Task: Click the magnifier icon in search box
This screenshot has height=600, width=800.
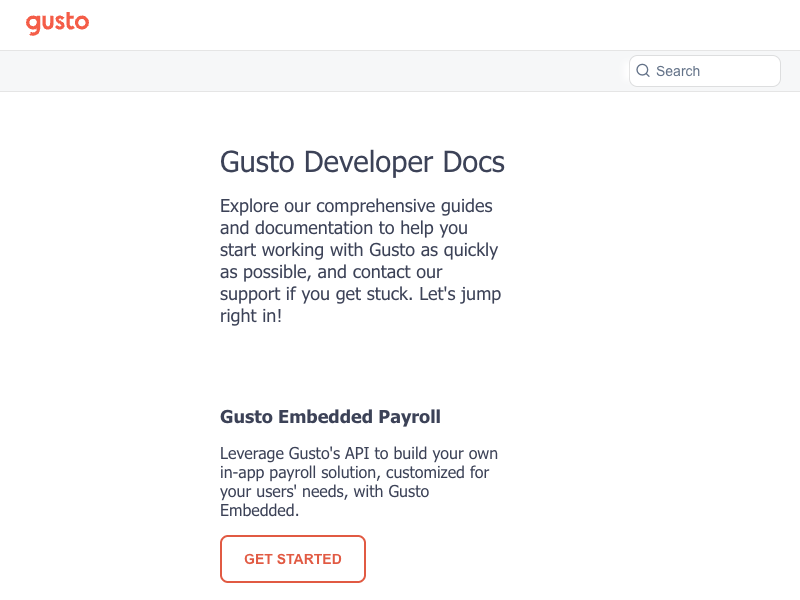Action: click(643, 71)
